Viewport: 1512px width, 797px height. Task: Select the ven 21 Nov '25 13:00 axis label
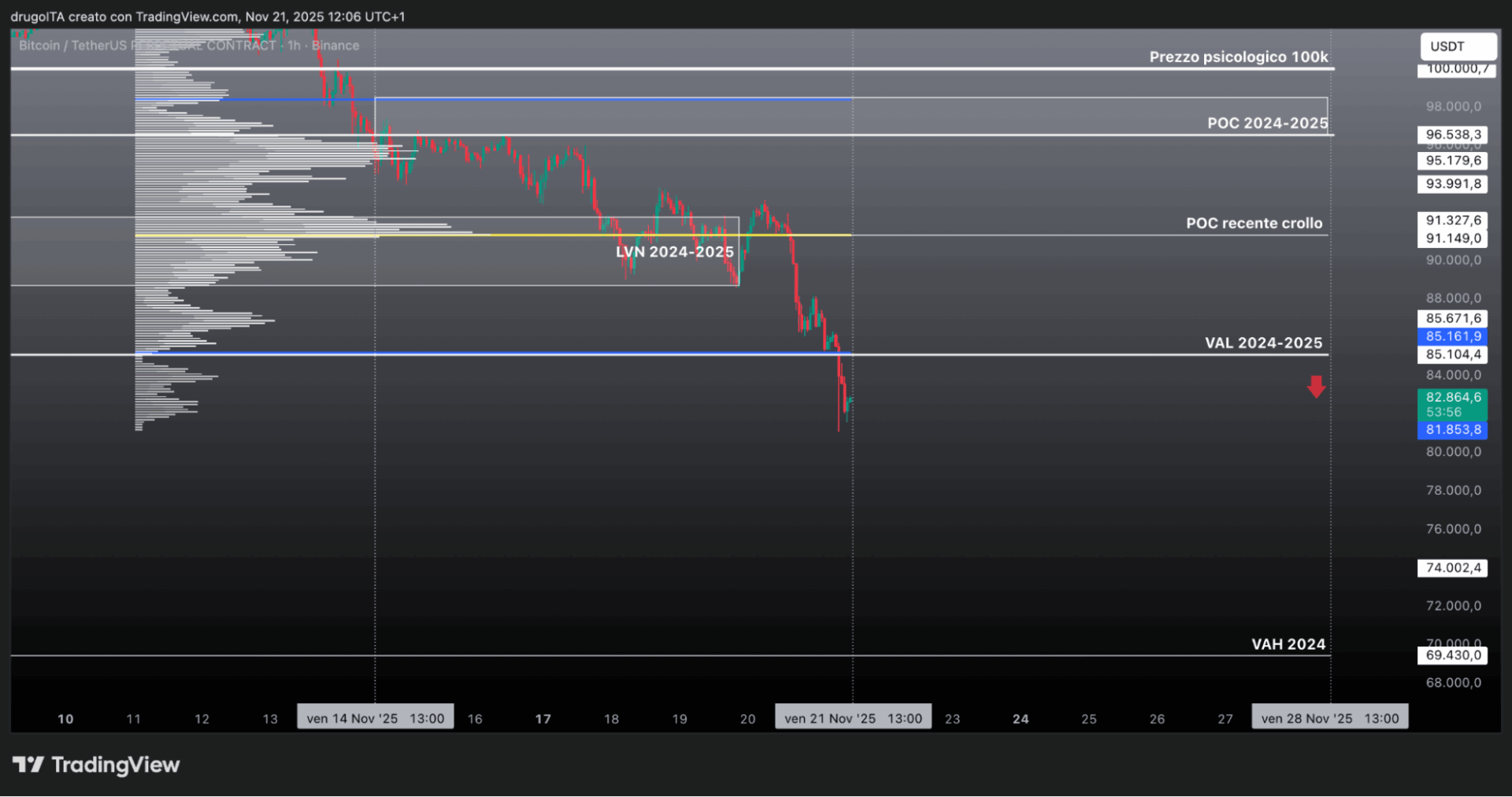852,717
